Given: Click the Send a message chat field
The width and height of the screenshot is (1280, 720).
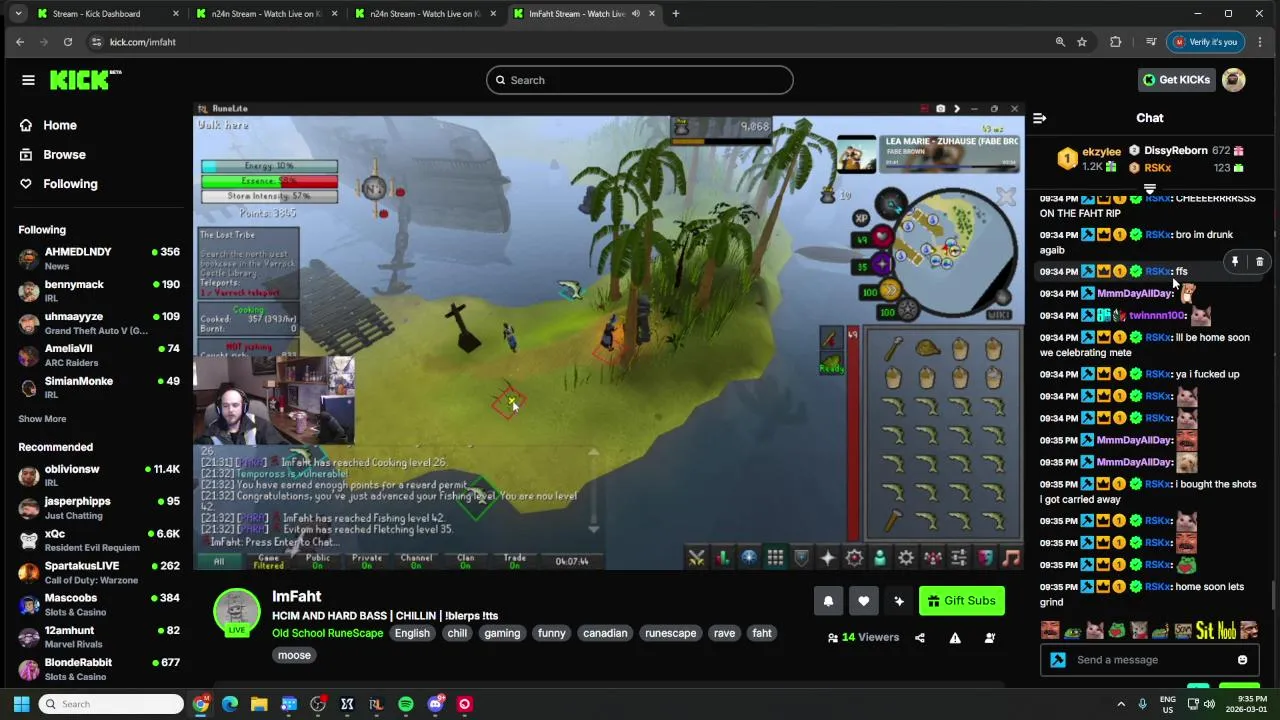Looking at the screenshot, I should click(x=1150, y=660).
